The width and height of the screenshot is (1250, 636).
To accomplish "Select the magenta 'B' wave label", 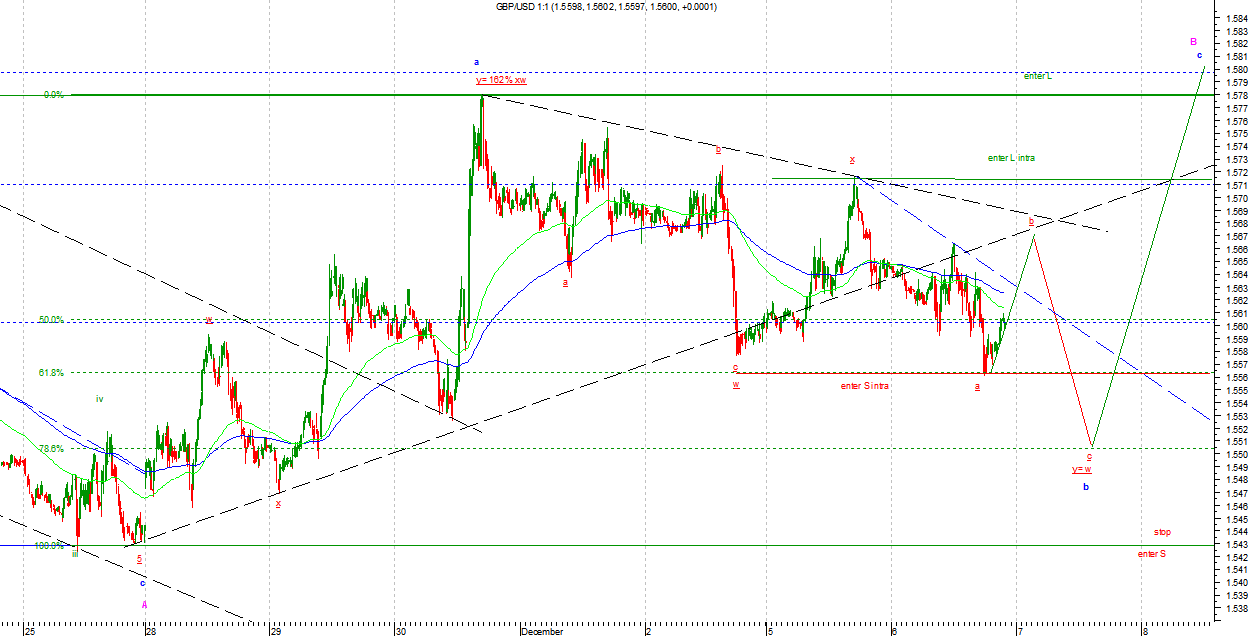I will 1193,42.
